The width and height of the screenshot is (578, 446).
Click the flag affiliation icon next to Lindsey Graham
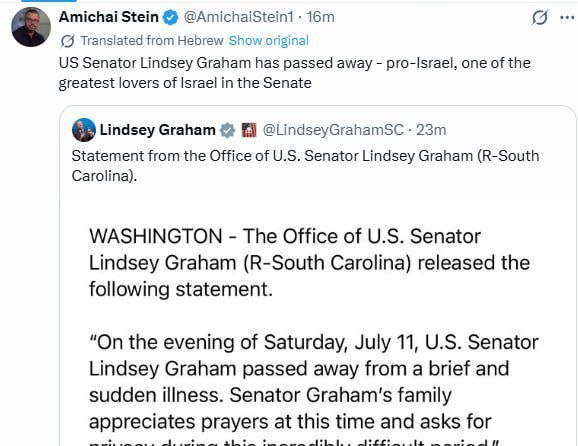249,130
